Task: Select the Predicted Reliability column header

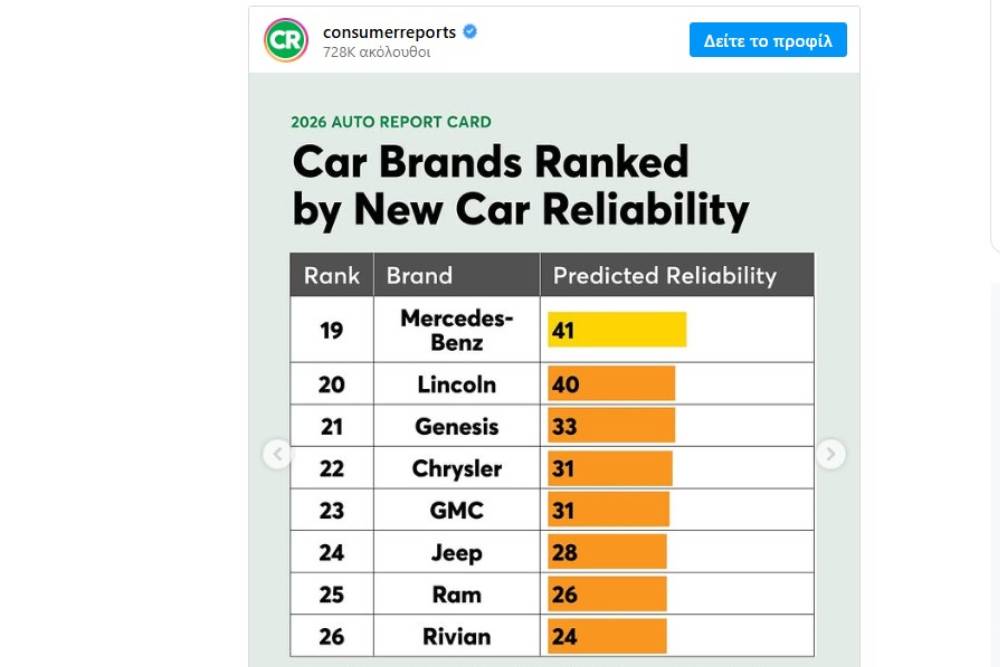Action: click(x=668, y=275)
